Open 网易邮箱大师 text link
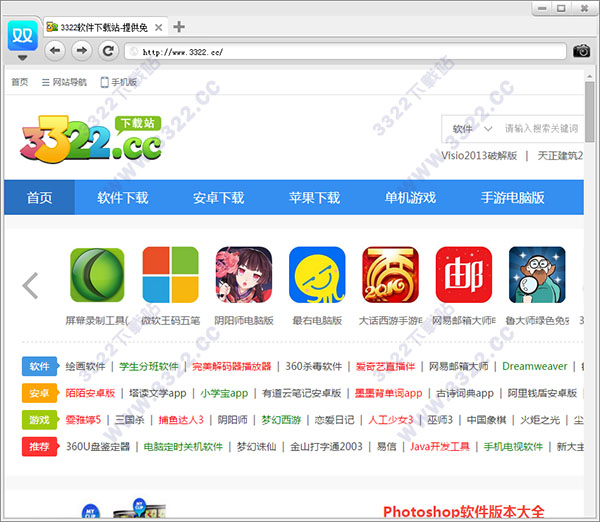 click(458, 366)
